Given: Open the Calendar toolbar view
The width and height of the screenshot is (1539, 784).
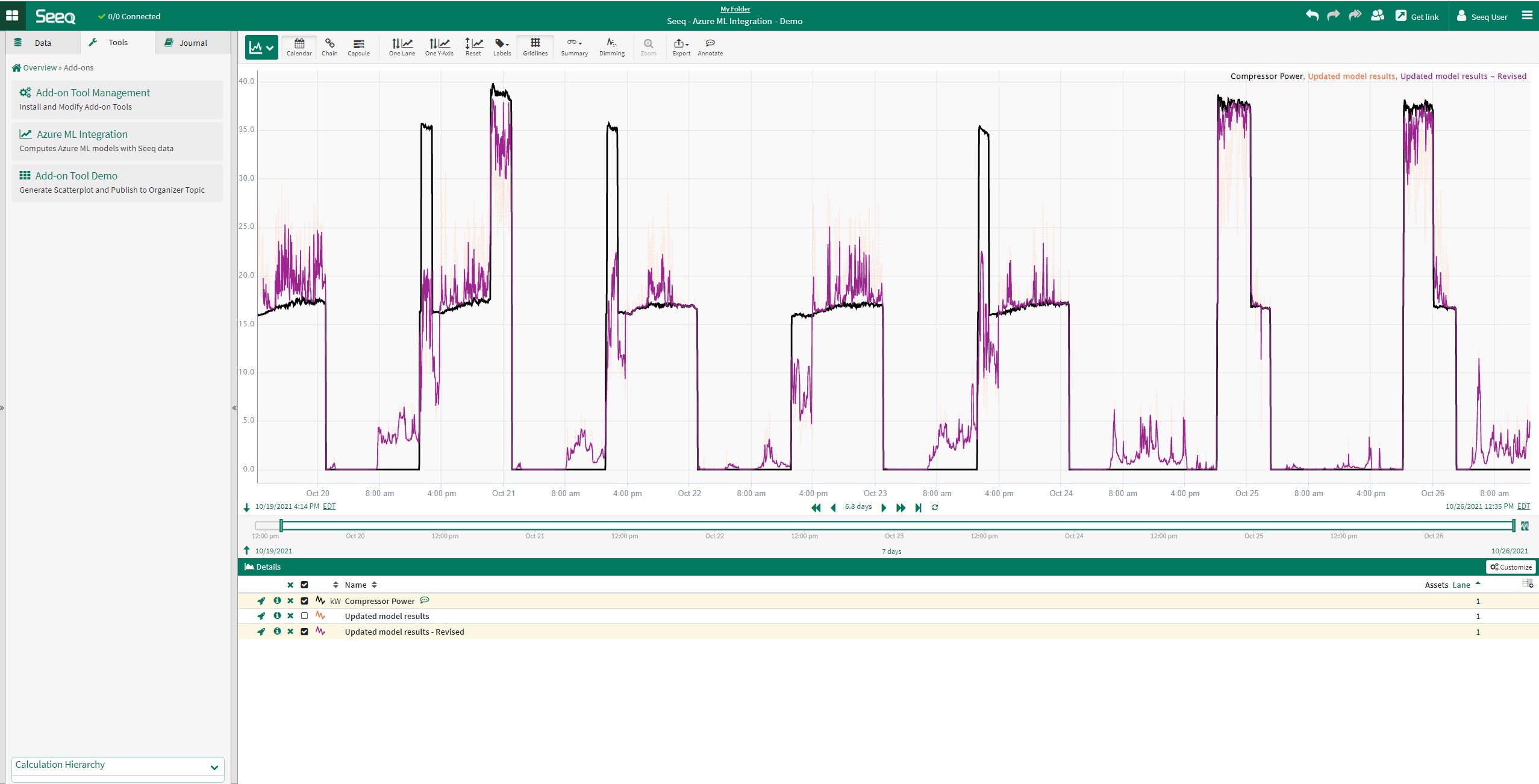Looking at the screenshot, I should (x=299, y=46).
